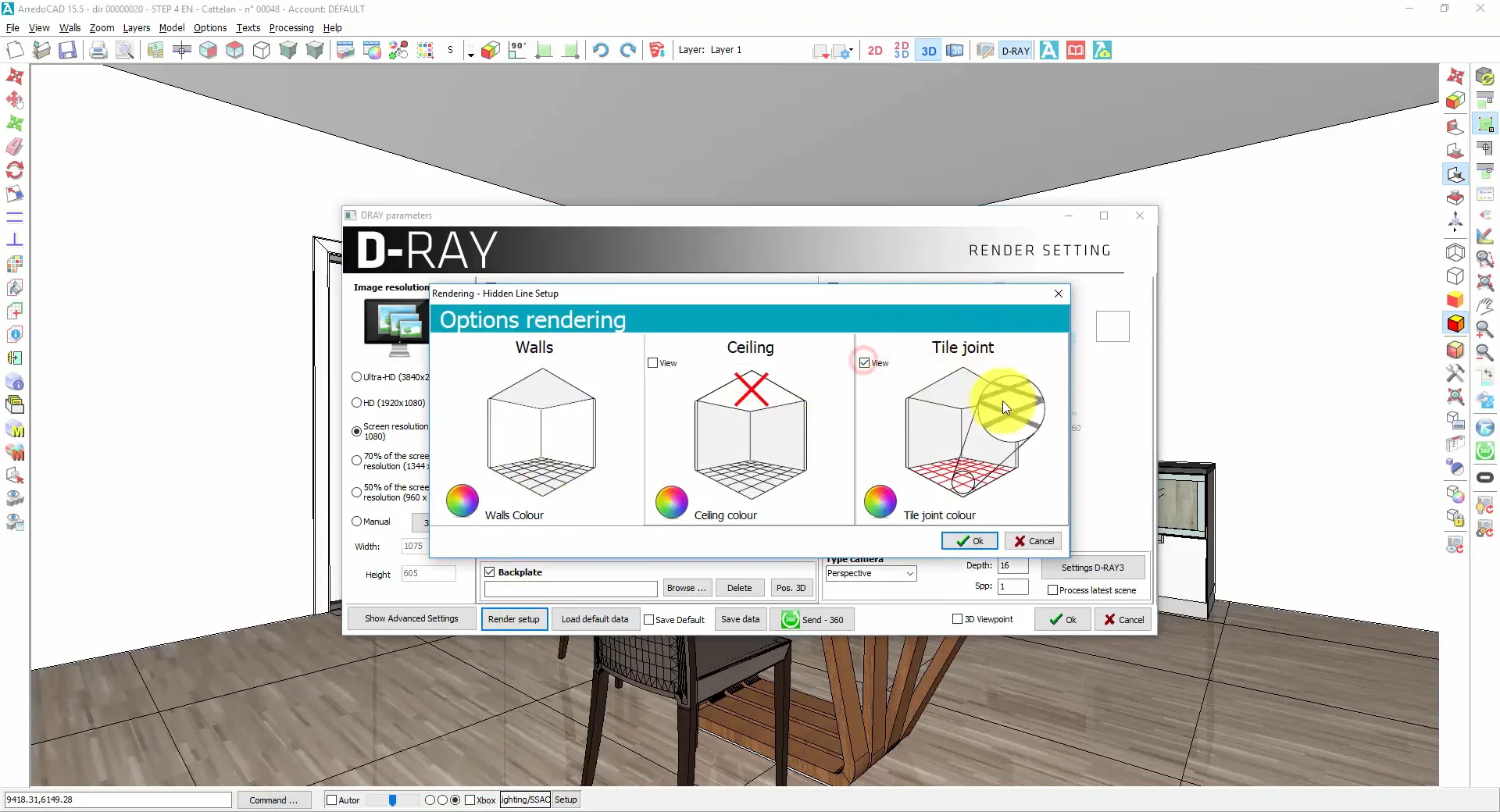
Task: Switch to 2D view mode
Action: (x=875, y=51)
